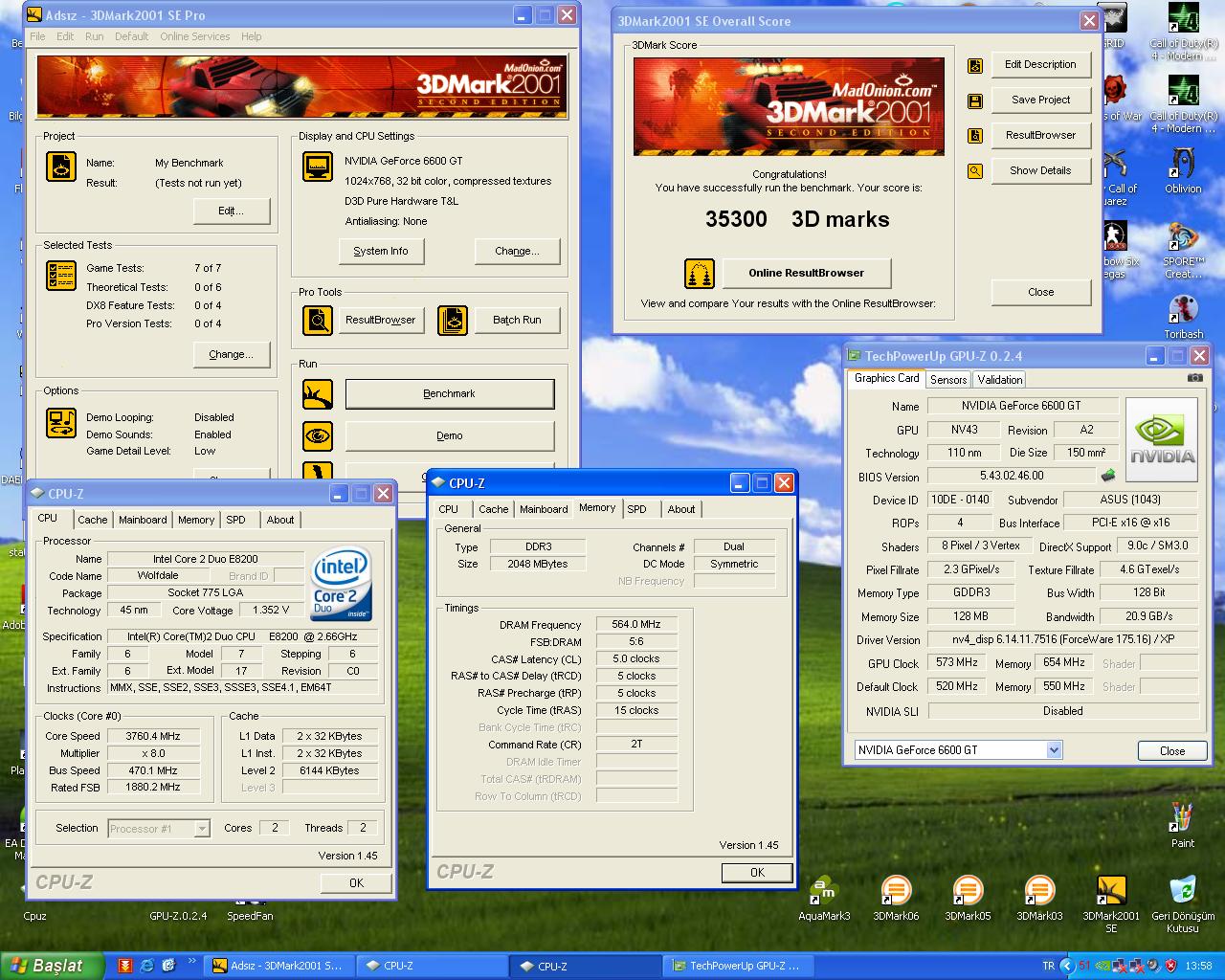Open the AquaMark3 desktop shortcut
The width and height of the screenshot is (1225, 980).
[x=823, y=898]
